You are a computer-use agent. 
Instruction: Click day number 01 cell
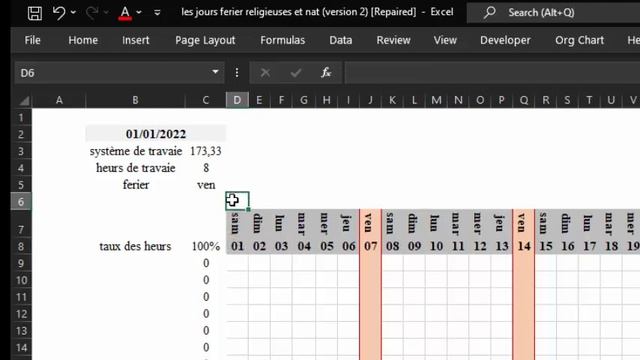tap(238, 246)
